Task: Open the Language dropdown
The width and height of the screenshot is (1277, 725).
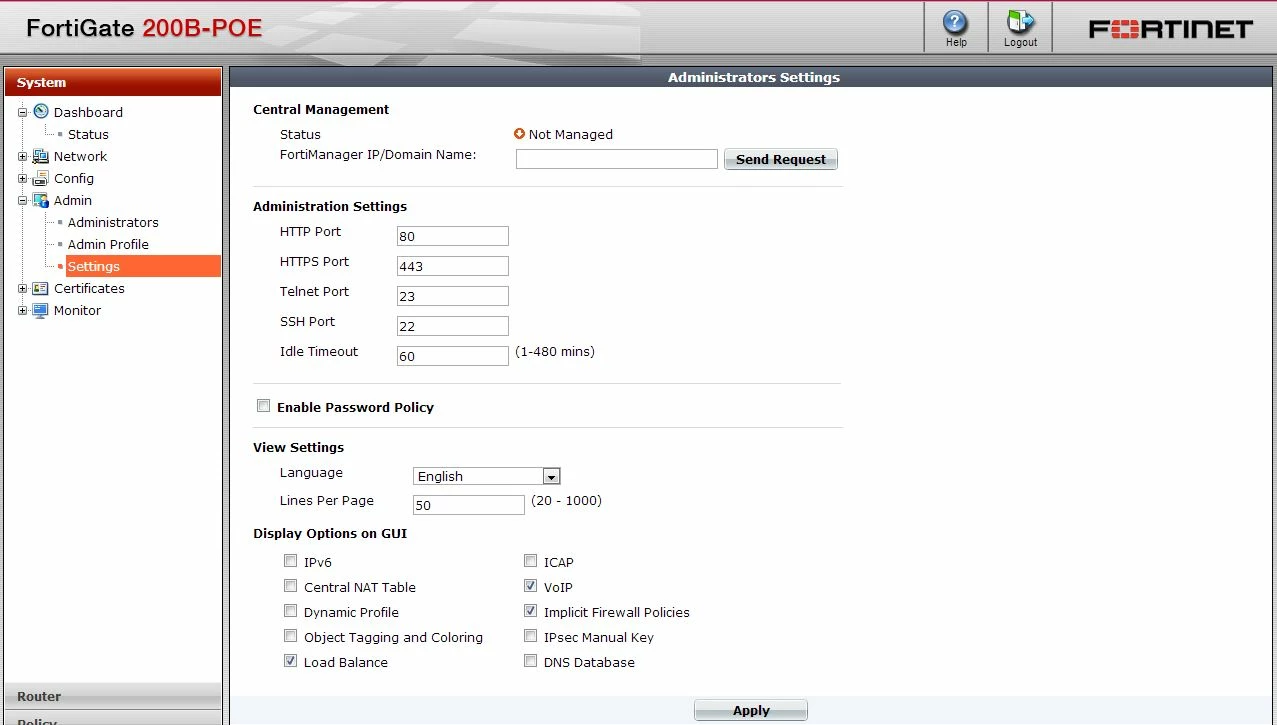Action: point(487,476)
